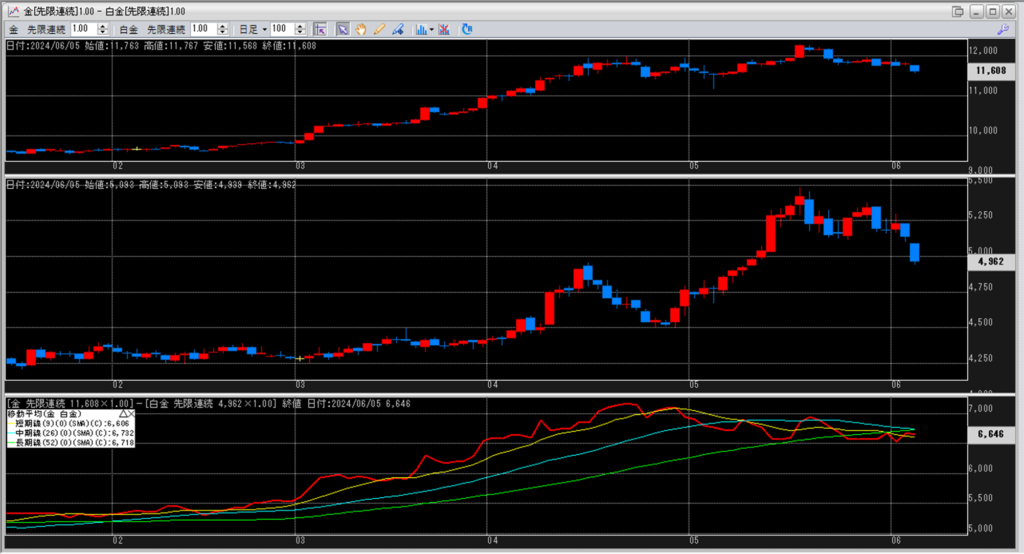Toggle the crosshair cursor button

(319, 29)
